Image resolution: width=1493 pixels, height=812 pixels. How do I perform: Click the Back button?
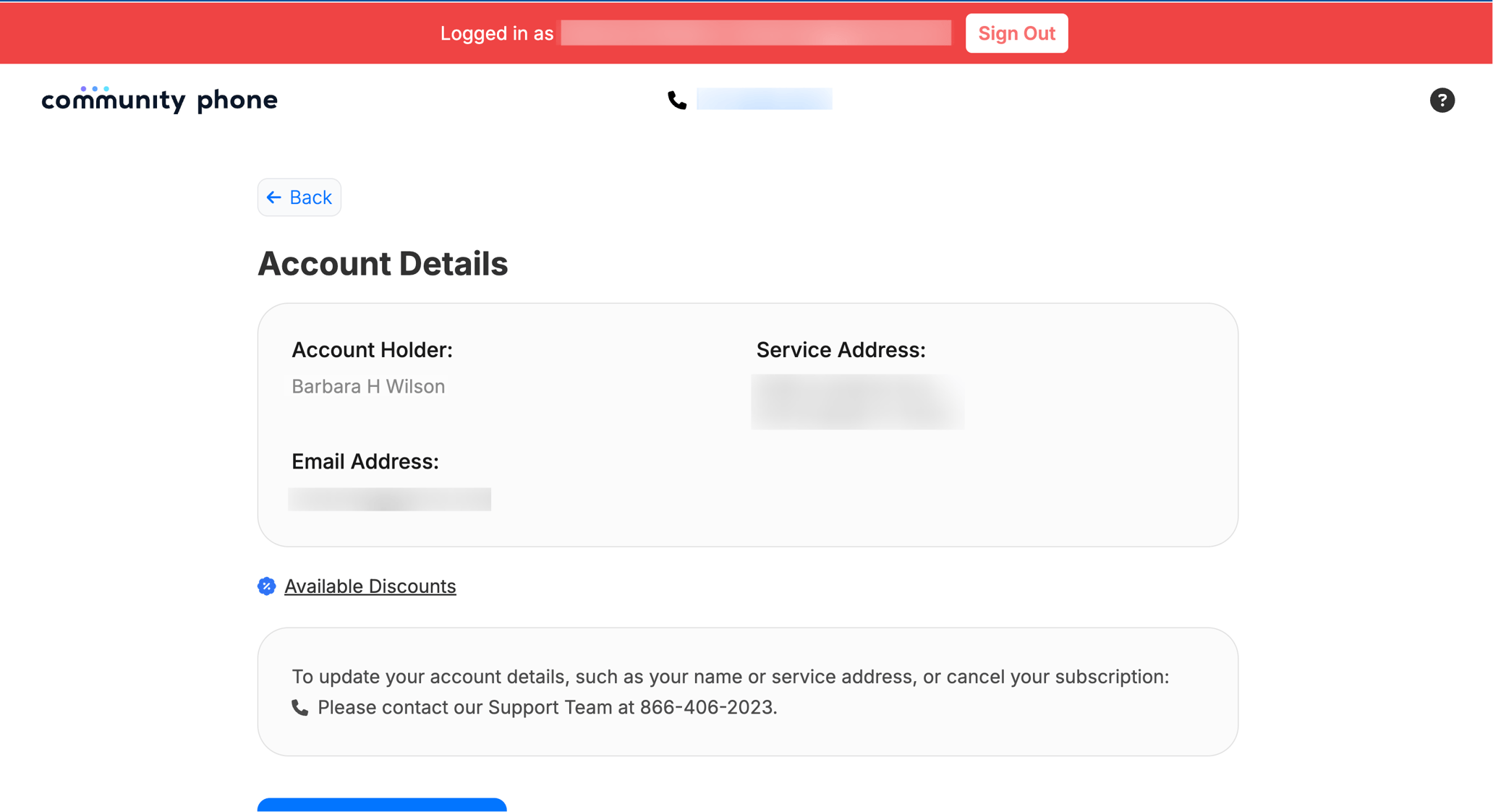[299, 197]
